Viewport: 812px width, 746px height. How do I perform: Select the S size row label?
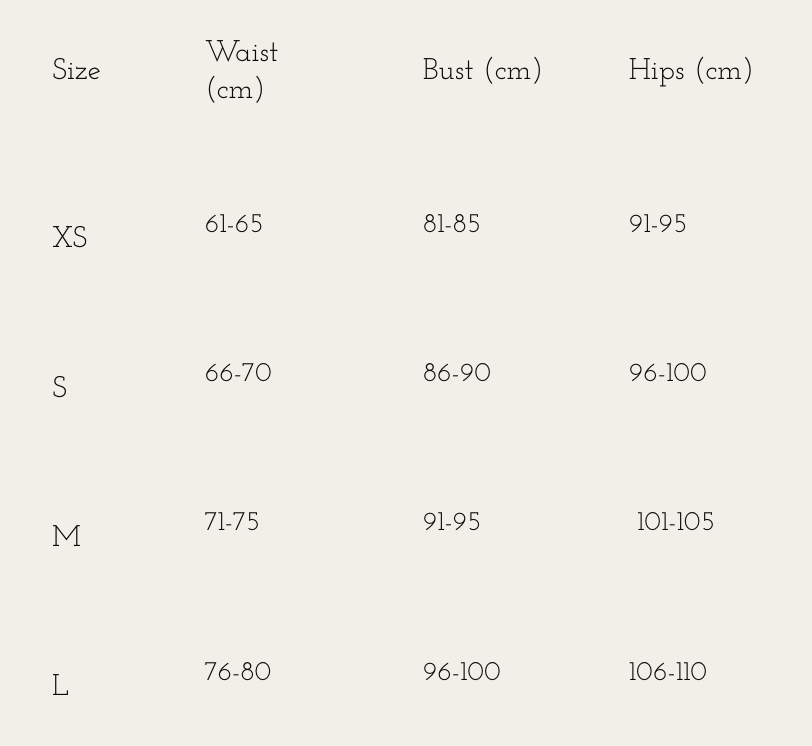coord(60,388)
